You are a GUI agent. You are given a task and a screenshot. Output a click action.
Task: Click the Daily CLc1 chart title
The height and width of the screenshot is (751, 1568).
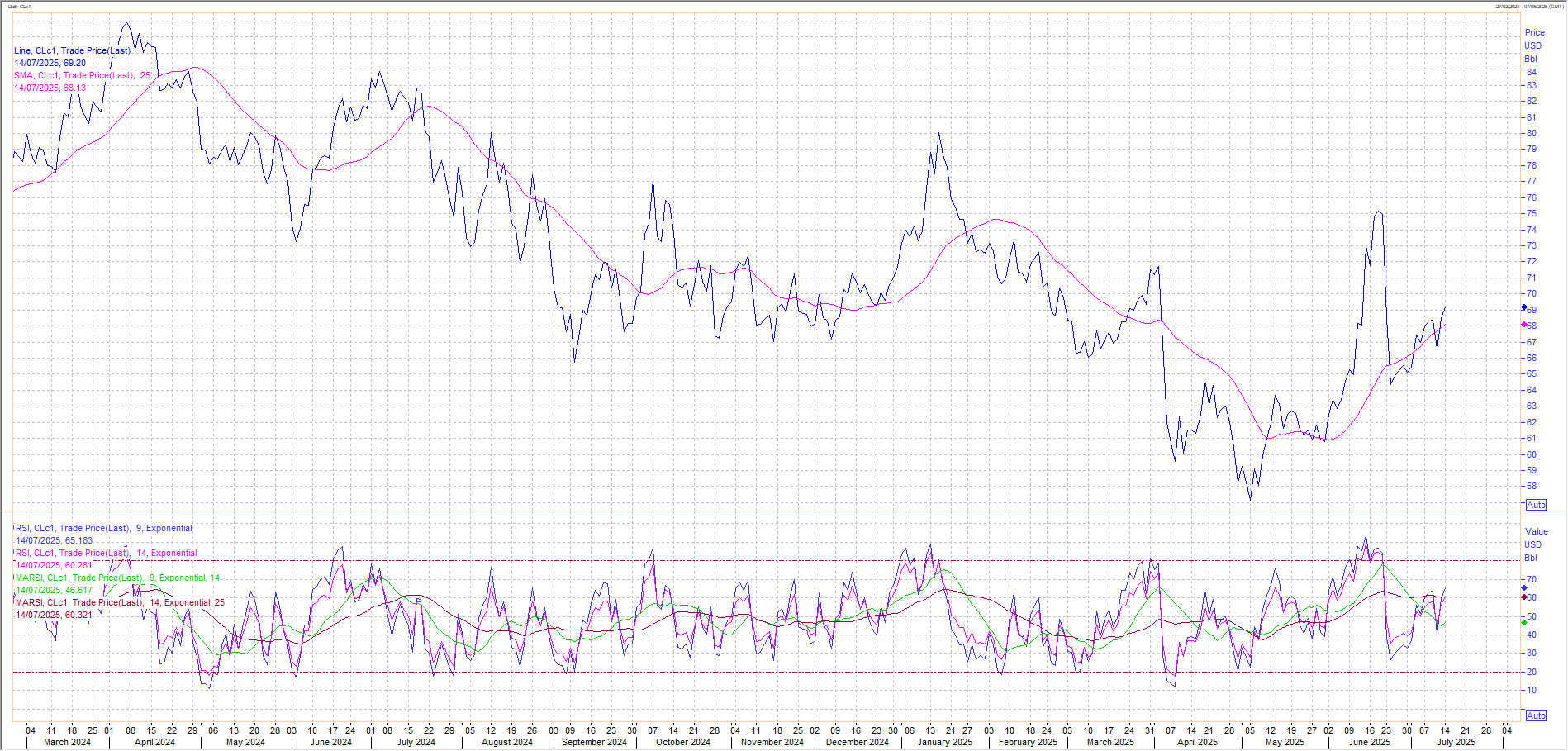20,6
